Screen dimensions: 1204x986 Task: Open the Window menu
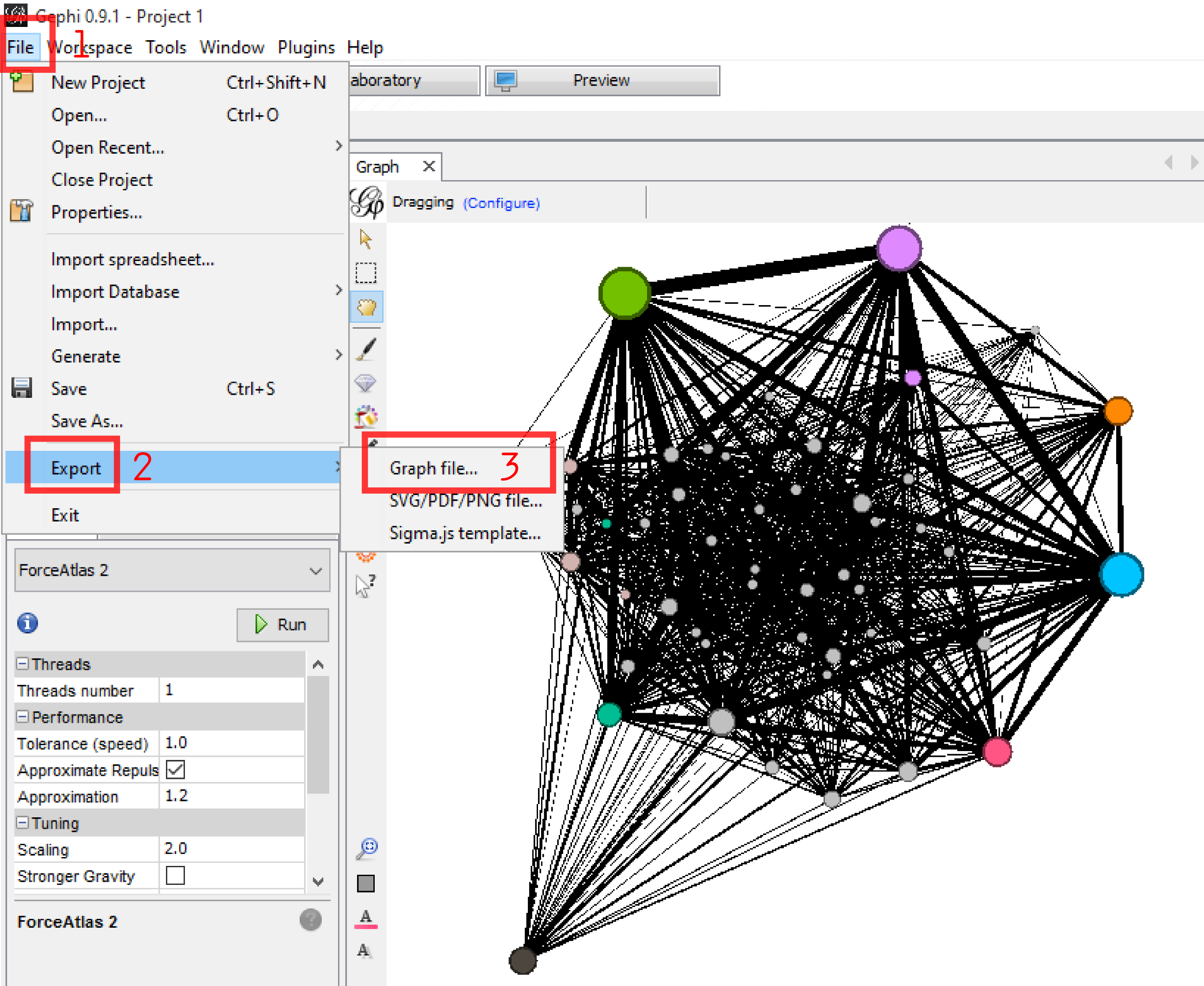(232, 47)
